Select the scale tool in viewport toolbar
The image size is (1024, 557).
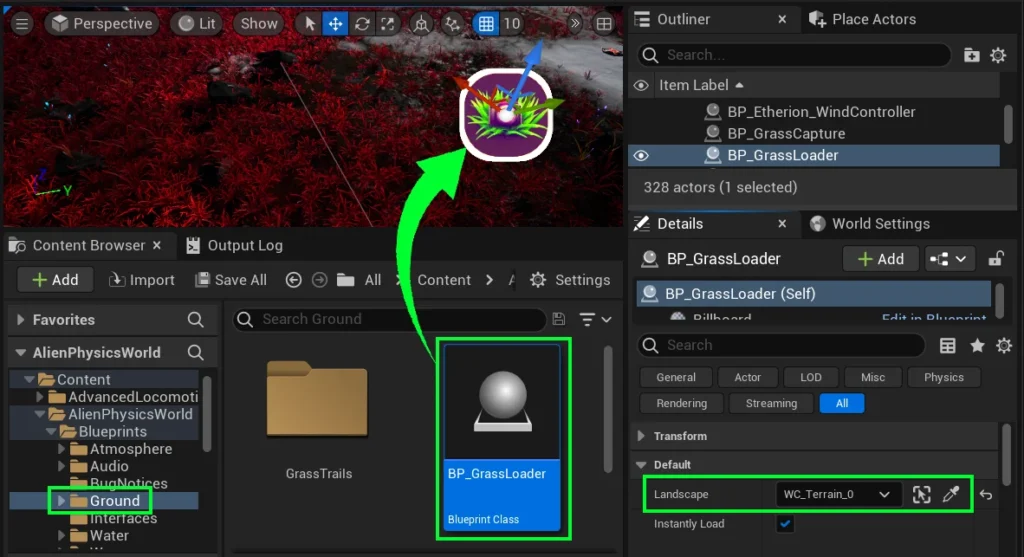386,24
